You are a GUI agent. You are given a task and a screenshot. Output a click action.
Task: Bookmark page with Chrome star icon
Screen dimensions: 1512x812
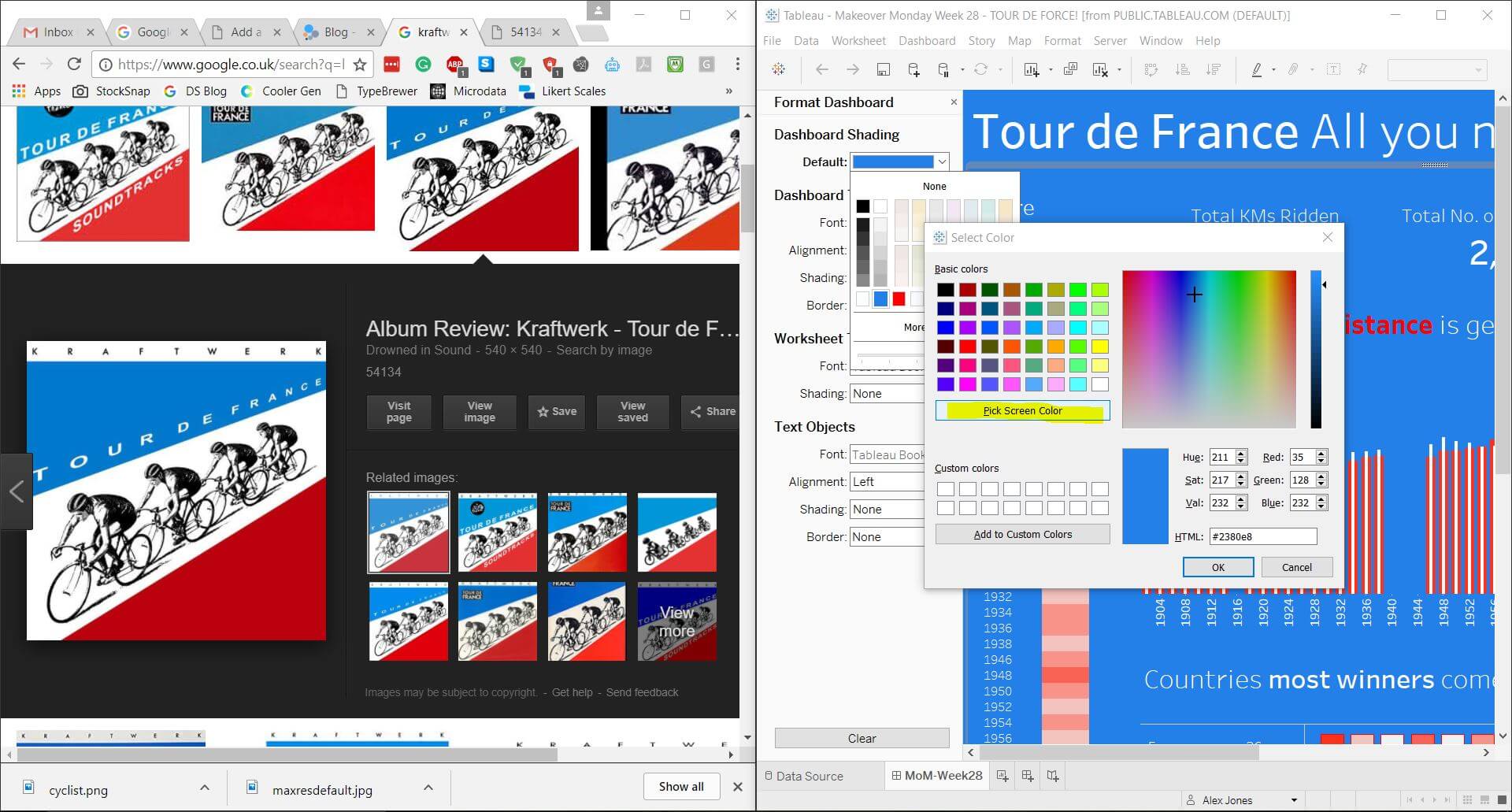[360, 65]
